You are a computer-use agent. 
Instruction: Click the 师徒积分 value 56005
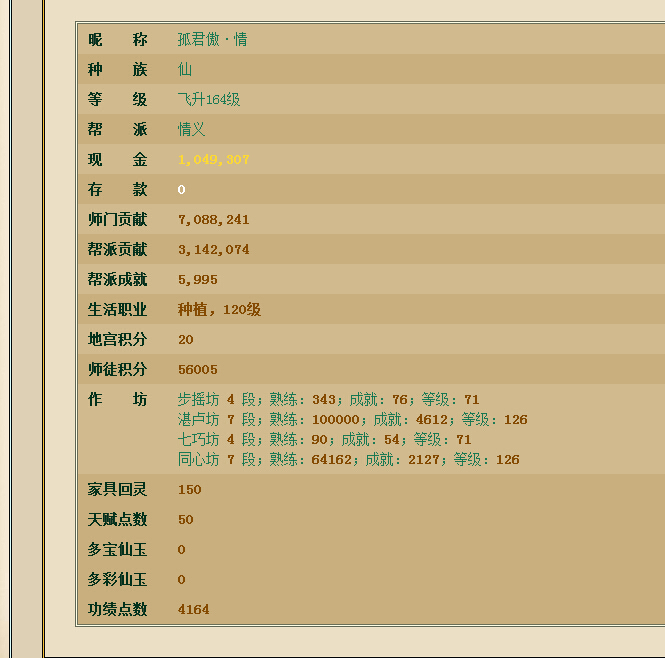[x=198, y=370]
